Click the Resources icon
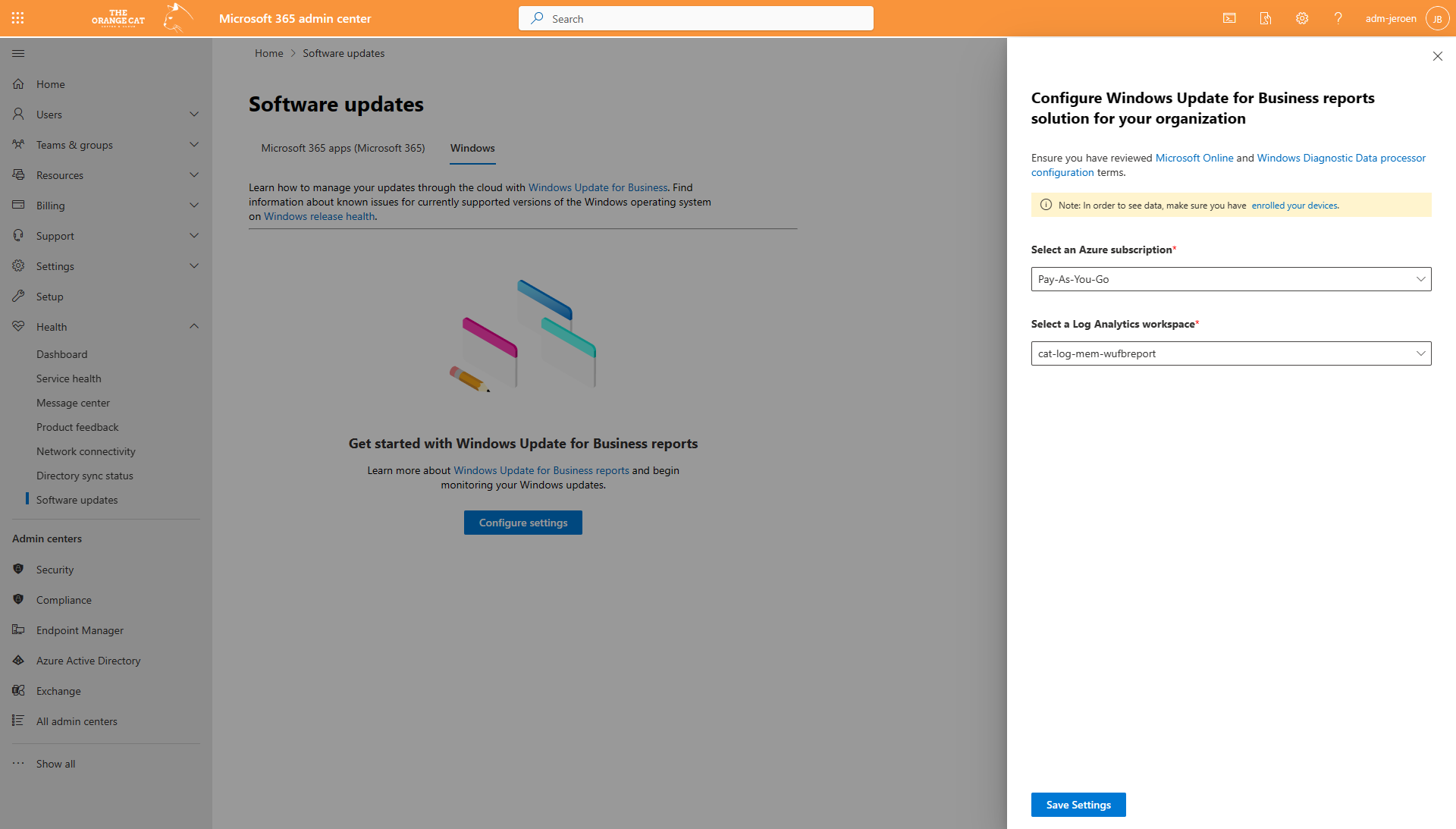Viewport: 1456px width, 829px height. tap(18, 175)
